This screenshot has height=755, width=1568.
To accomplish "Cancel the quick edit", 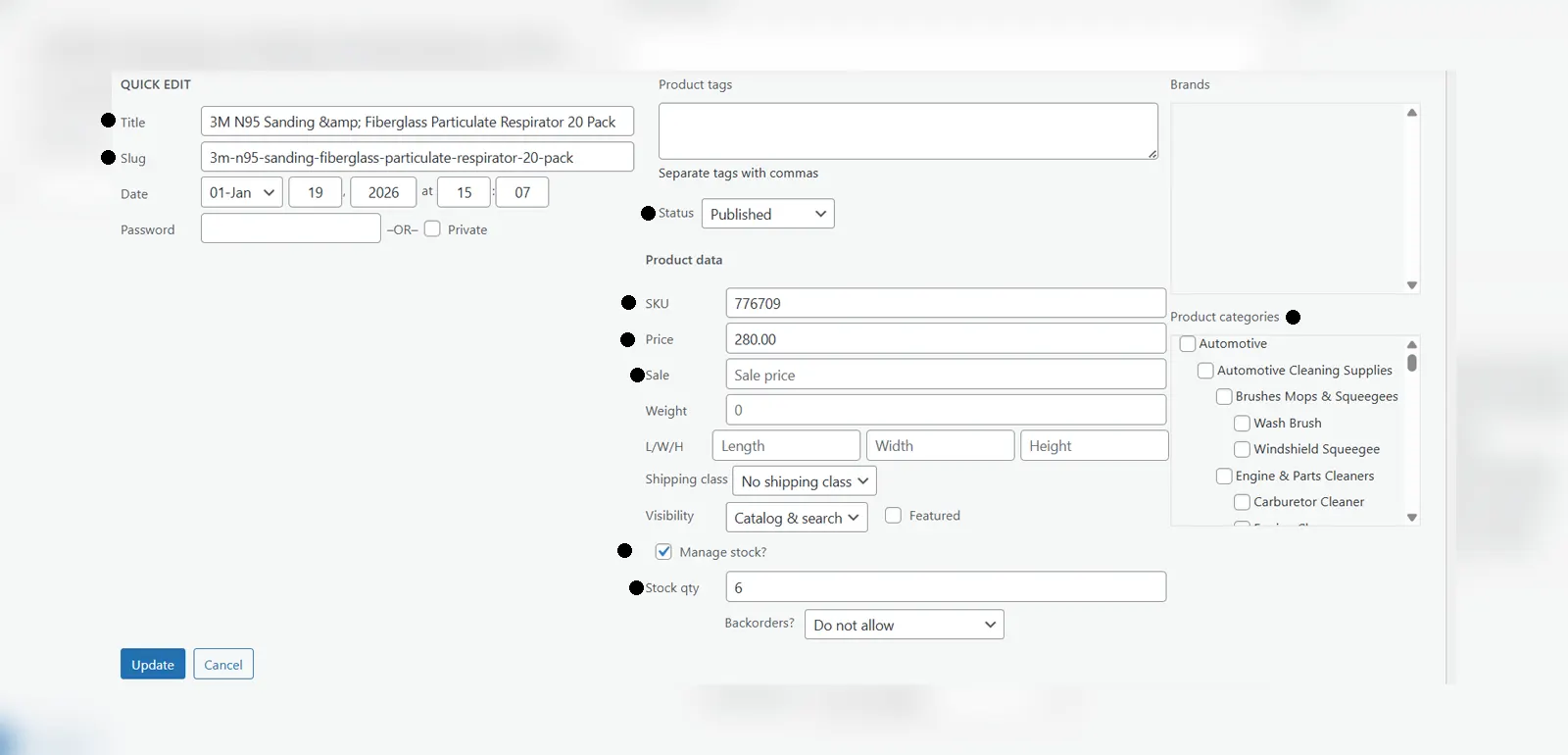I will point(223,664).
